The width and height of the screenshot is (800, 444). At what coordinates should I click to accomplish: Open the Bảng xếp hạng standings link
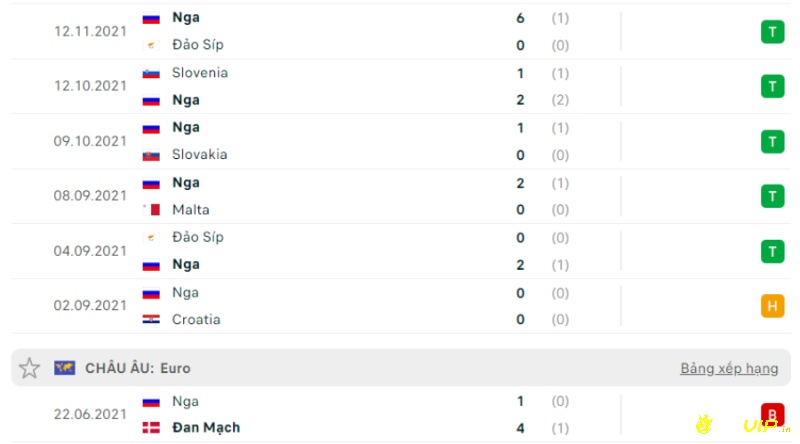tap(729, 368)
